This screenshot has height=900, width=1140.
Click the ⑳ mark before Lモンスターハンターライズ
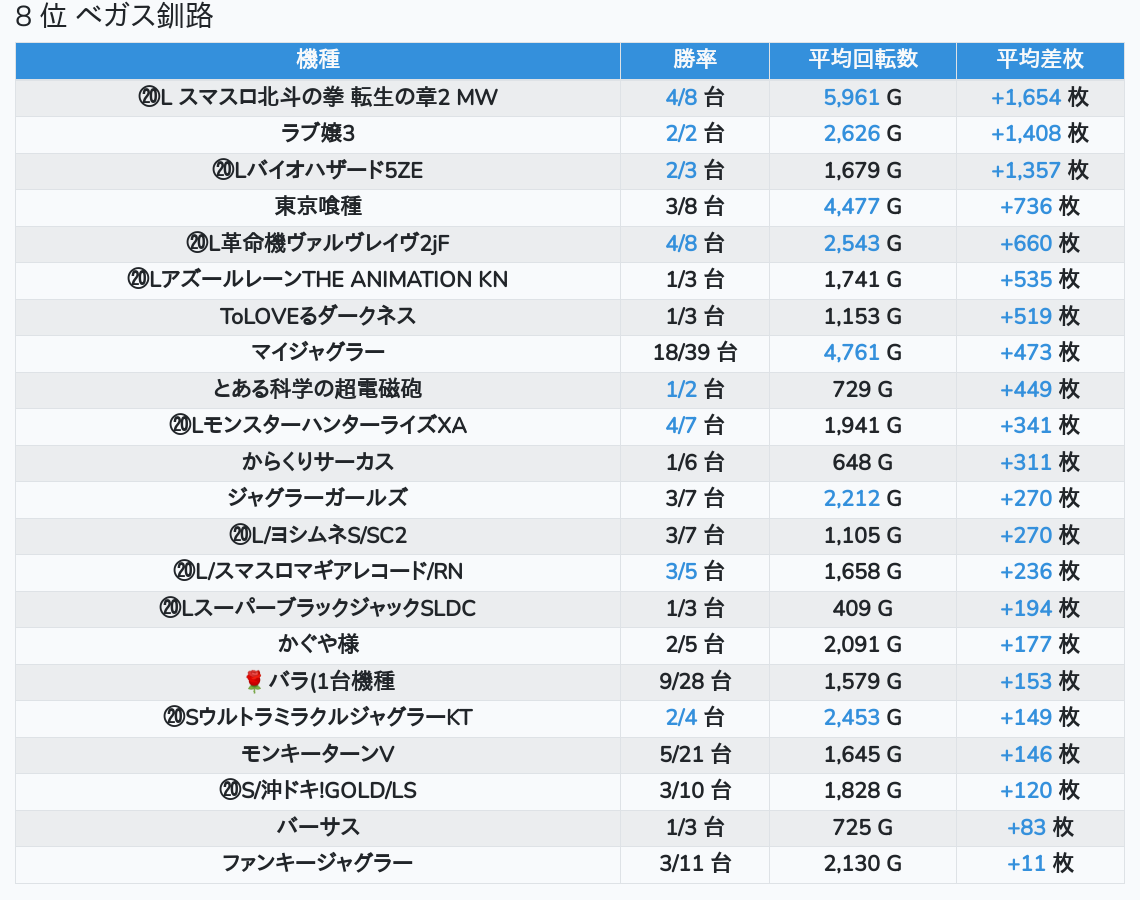tap(180, 426)
